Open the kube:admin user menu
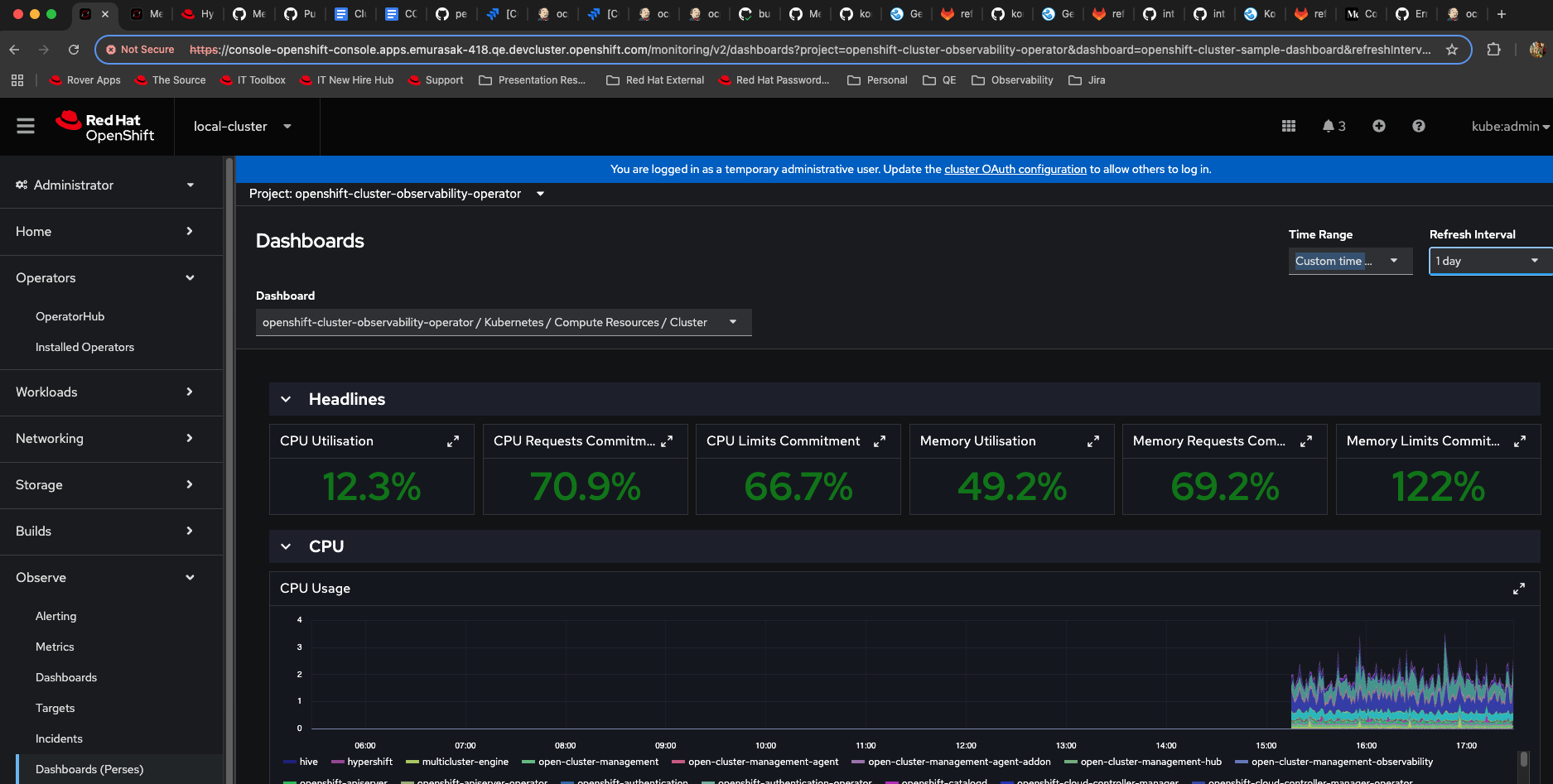1553x784 pixels. [x=1510, y=127]
